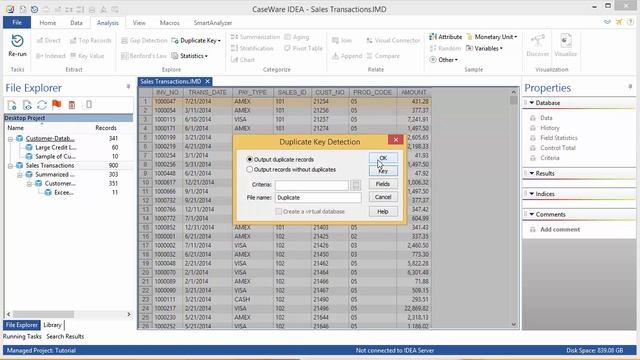The image size is (640, 360).
Task: Click the red flag icon in File Explorer
Action: [57, 105]
